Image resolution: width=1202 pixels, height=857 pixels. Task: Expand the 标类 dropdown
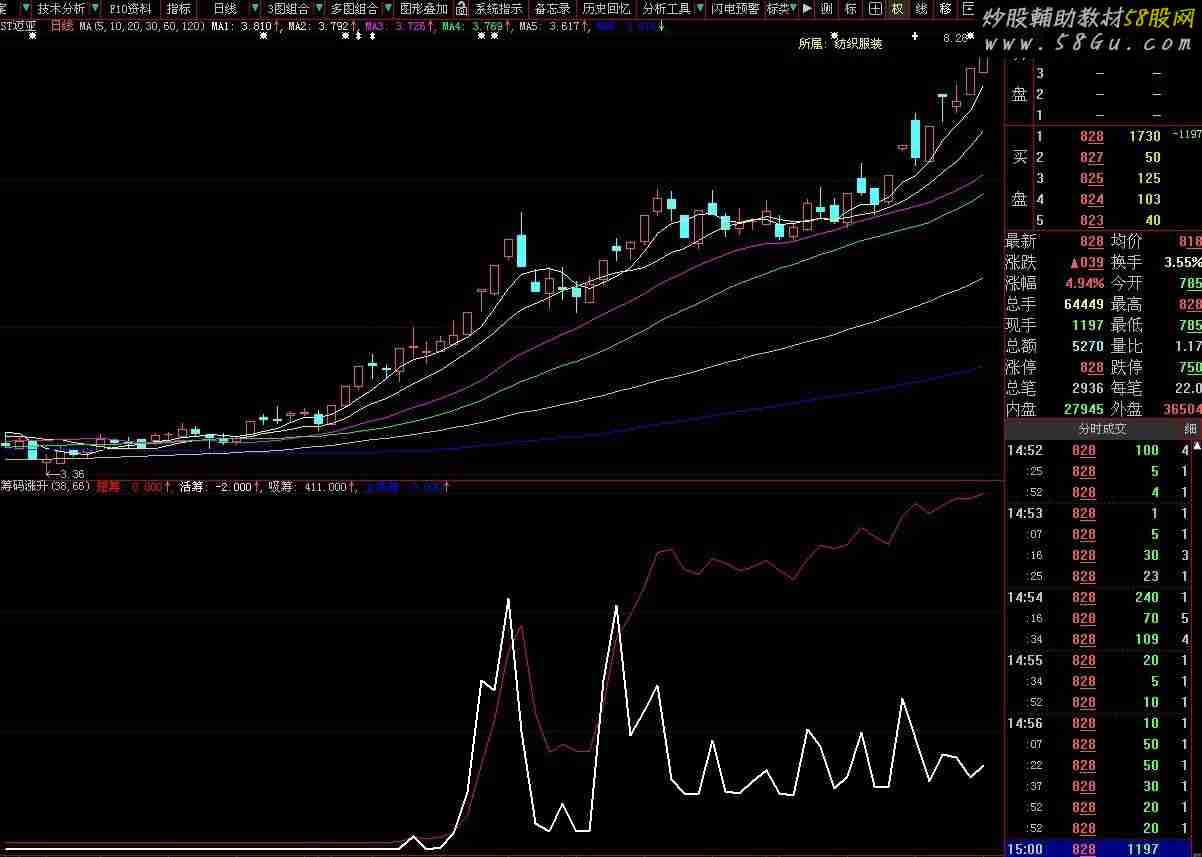pyautogui.click(x=782, y=8)
